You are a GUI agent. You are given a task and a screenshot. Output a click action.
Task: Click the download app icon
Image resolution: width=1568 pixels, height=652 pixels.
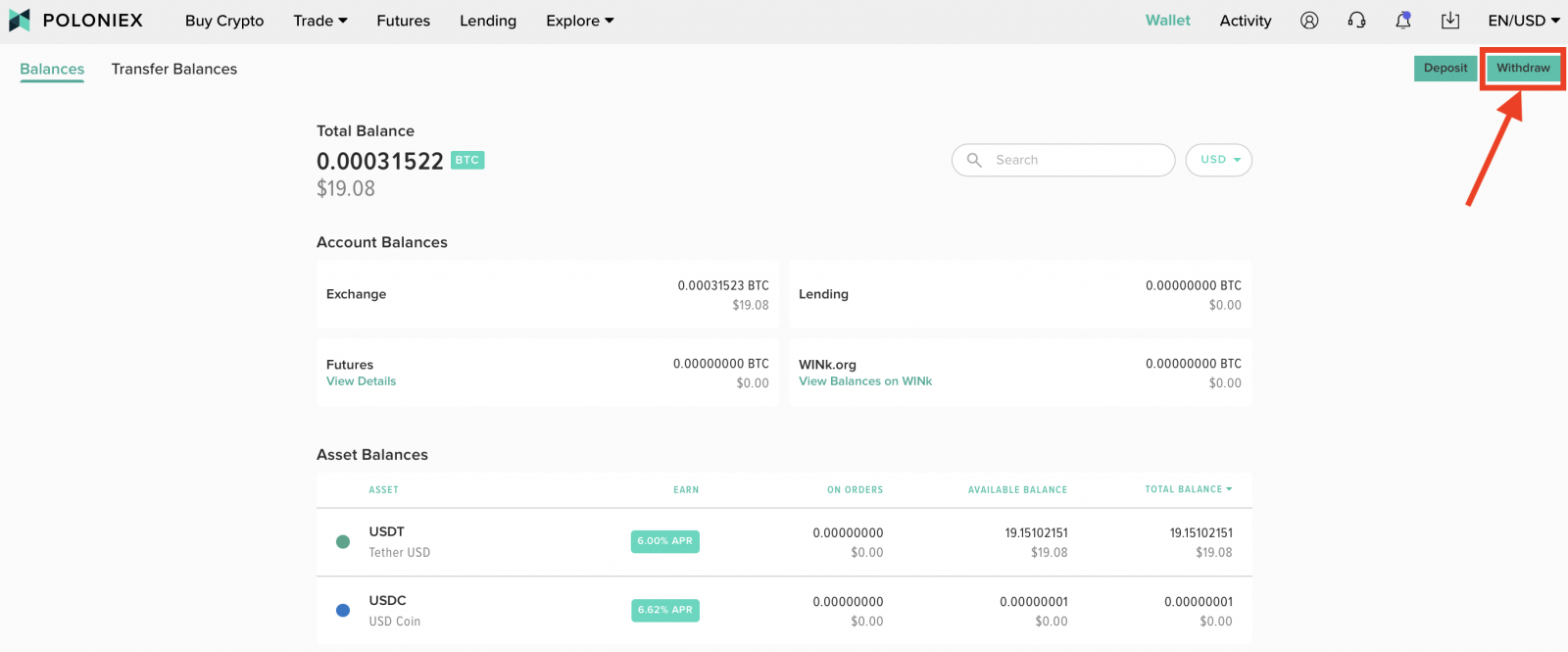point(1450,21)
